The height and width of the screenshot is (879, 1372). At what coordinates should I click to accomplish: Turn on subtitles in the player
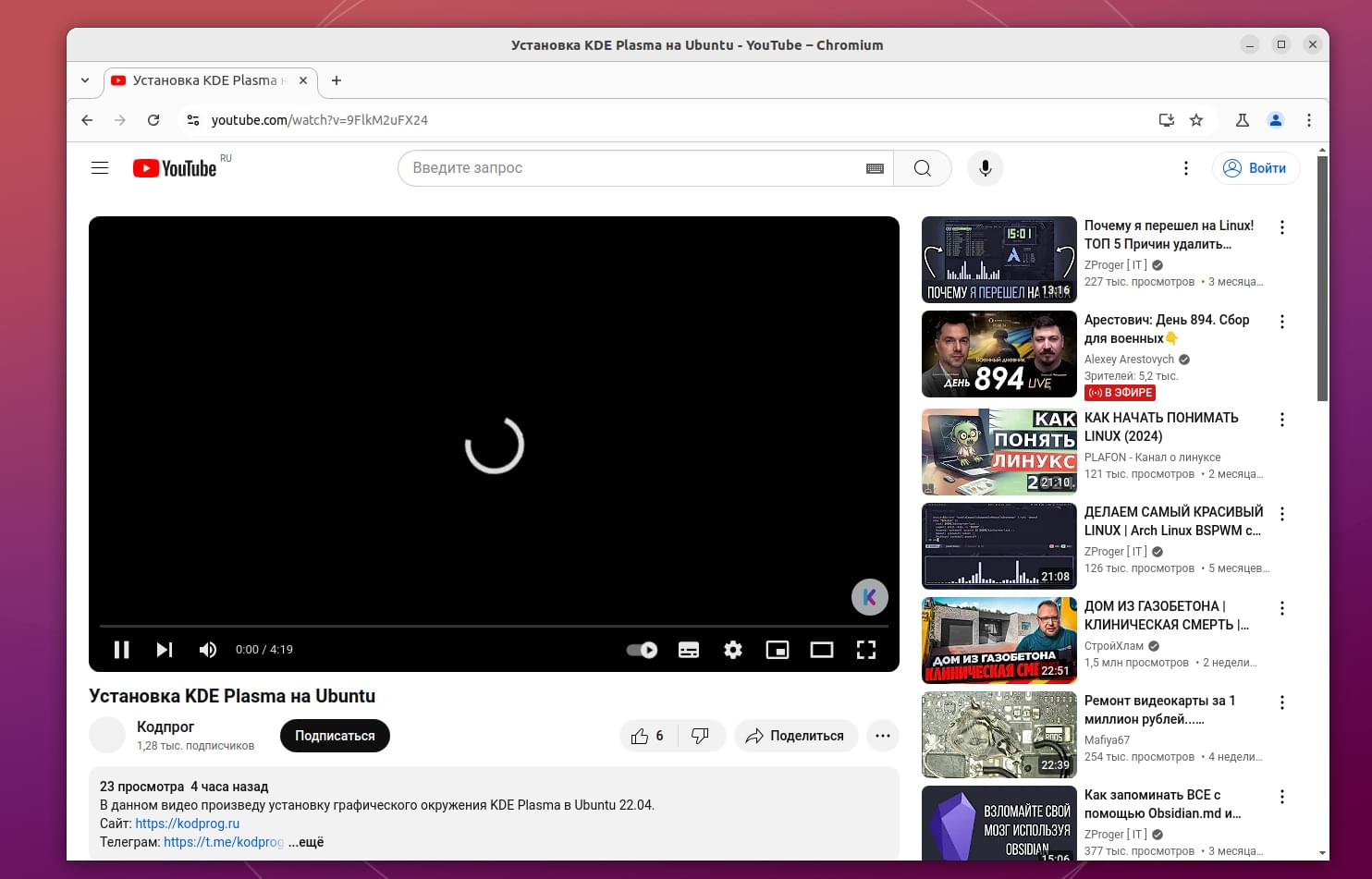tap(689, 650)
